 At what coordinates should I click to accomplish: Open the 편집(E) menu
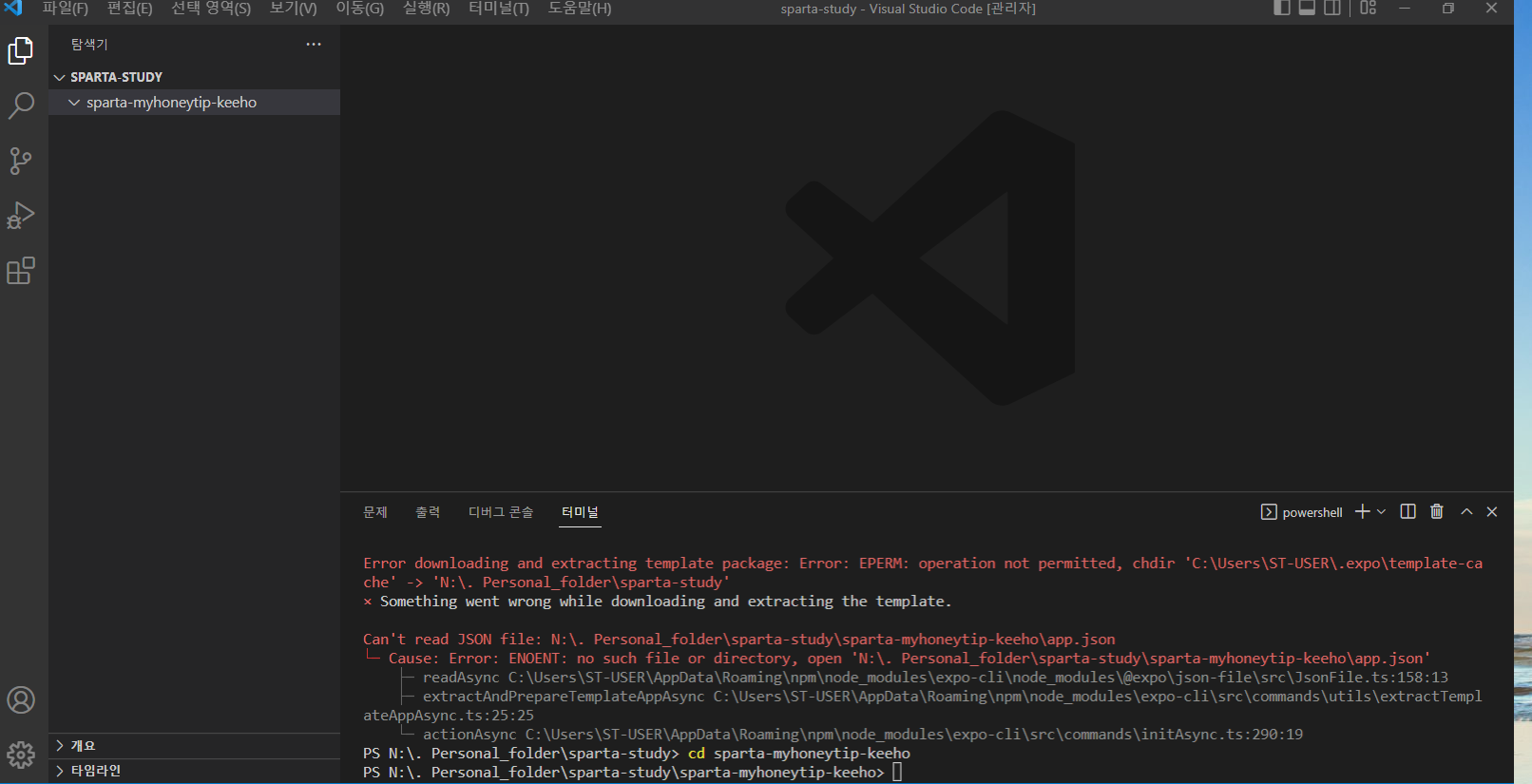129,9
